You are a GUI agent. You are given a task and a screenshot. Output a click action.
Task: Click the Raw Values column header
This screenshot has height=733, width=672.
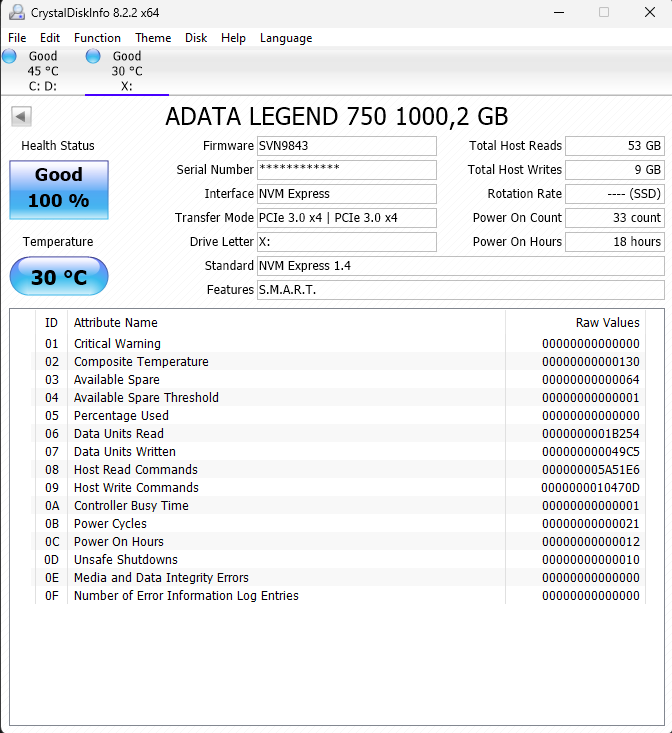pos(575,323)
